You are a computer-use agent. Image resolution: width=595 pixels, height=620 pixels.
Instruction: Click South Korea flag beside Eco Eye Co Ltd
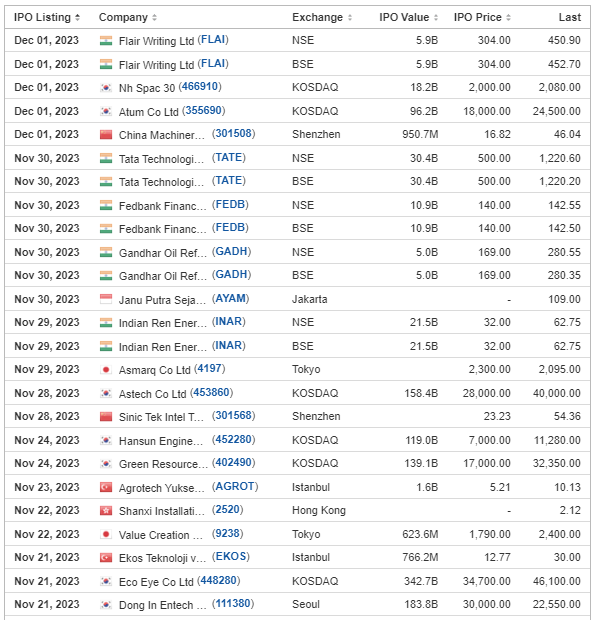pos(106,582)
